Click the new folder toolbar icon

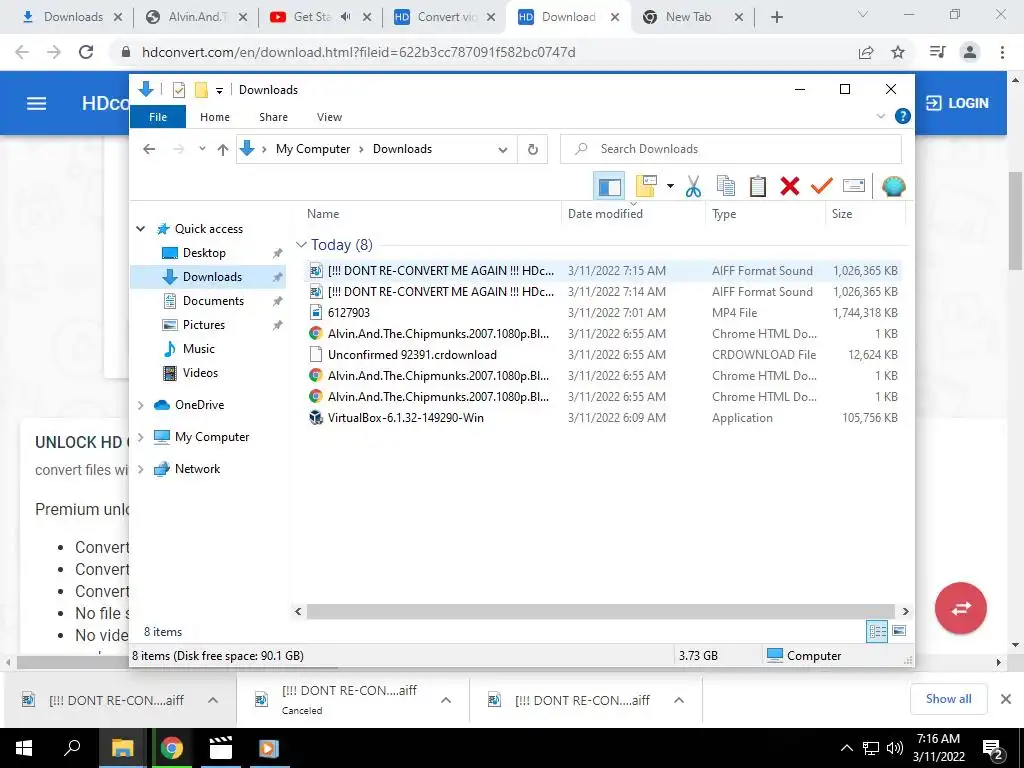point(646,186)
